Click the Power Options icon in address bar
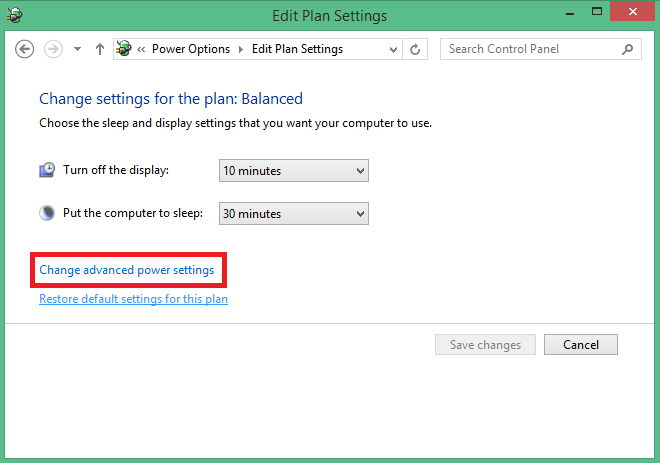660x463 pixels. click(x=125, y=49)
